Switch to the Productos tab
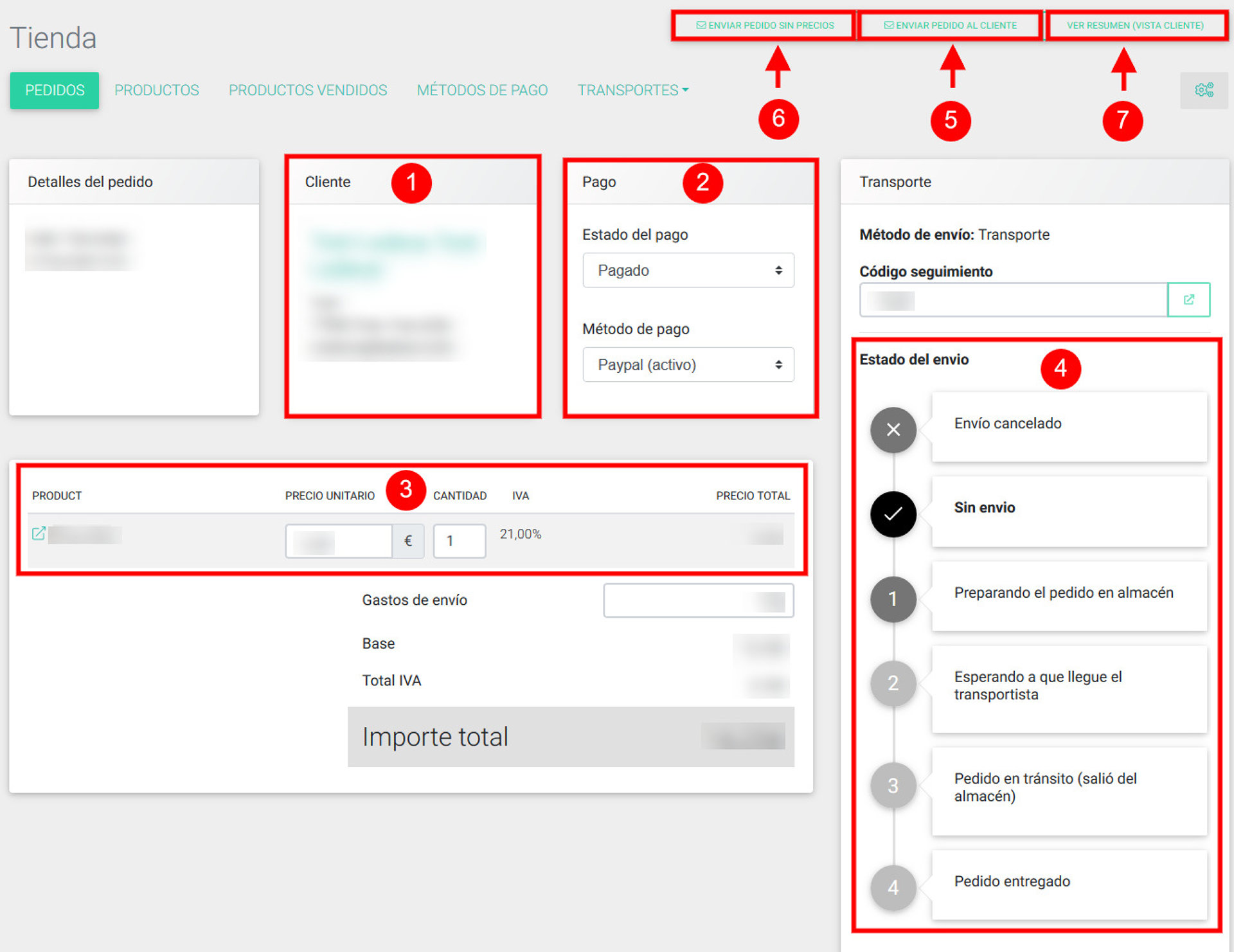The width and height of the screenshot is (1234, 952). pos(156,90)
